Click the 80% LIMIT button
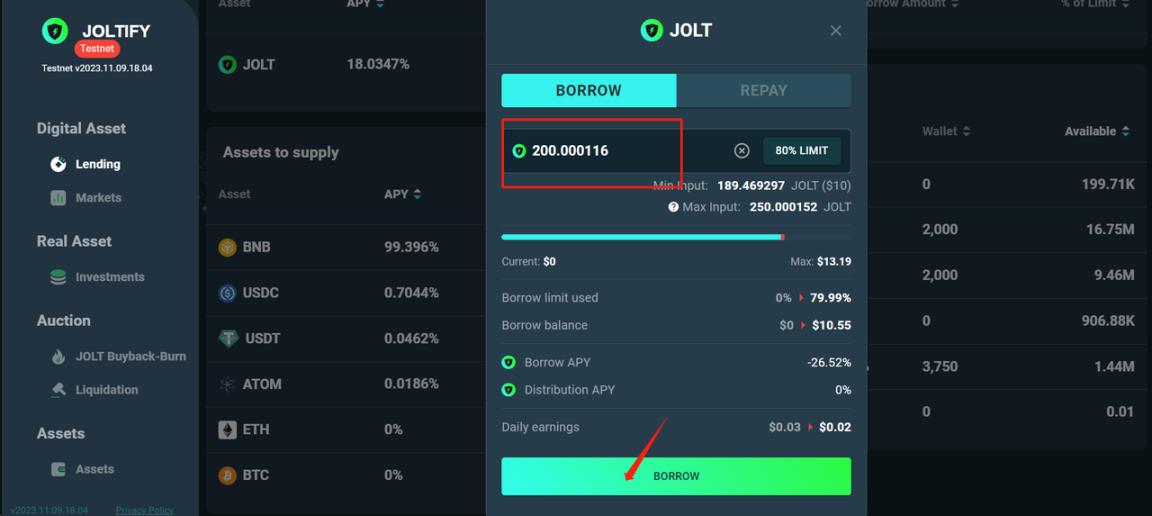The width and height of the screenshot is (1152, 516). (x=802, y=151)
